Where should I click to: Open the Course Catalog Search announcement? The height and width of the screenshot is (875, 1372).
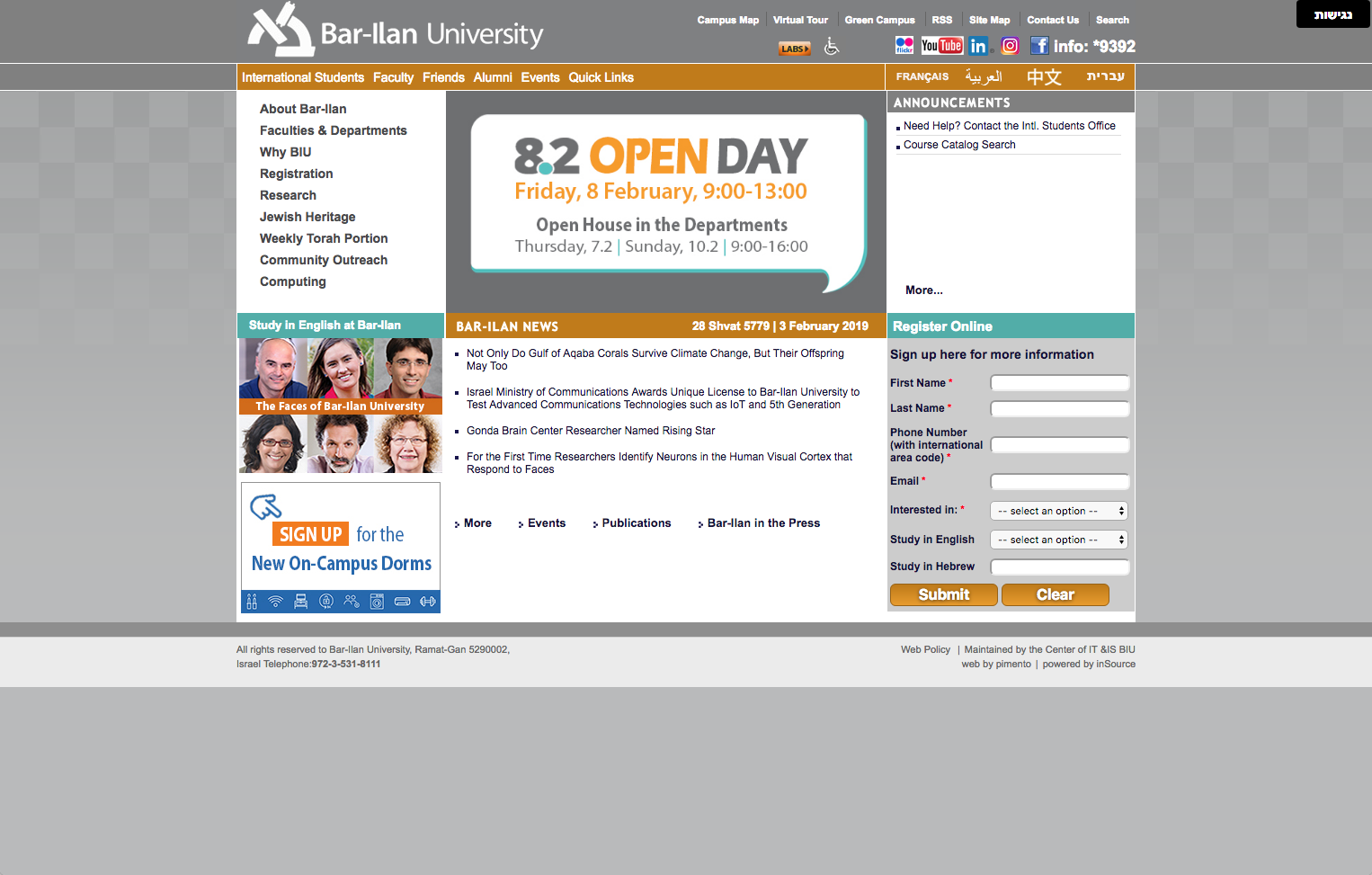coord(959,145)
